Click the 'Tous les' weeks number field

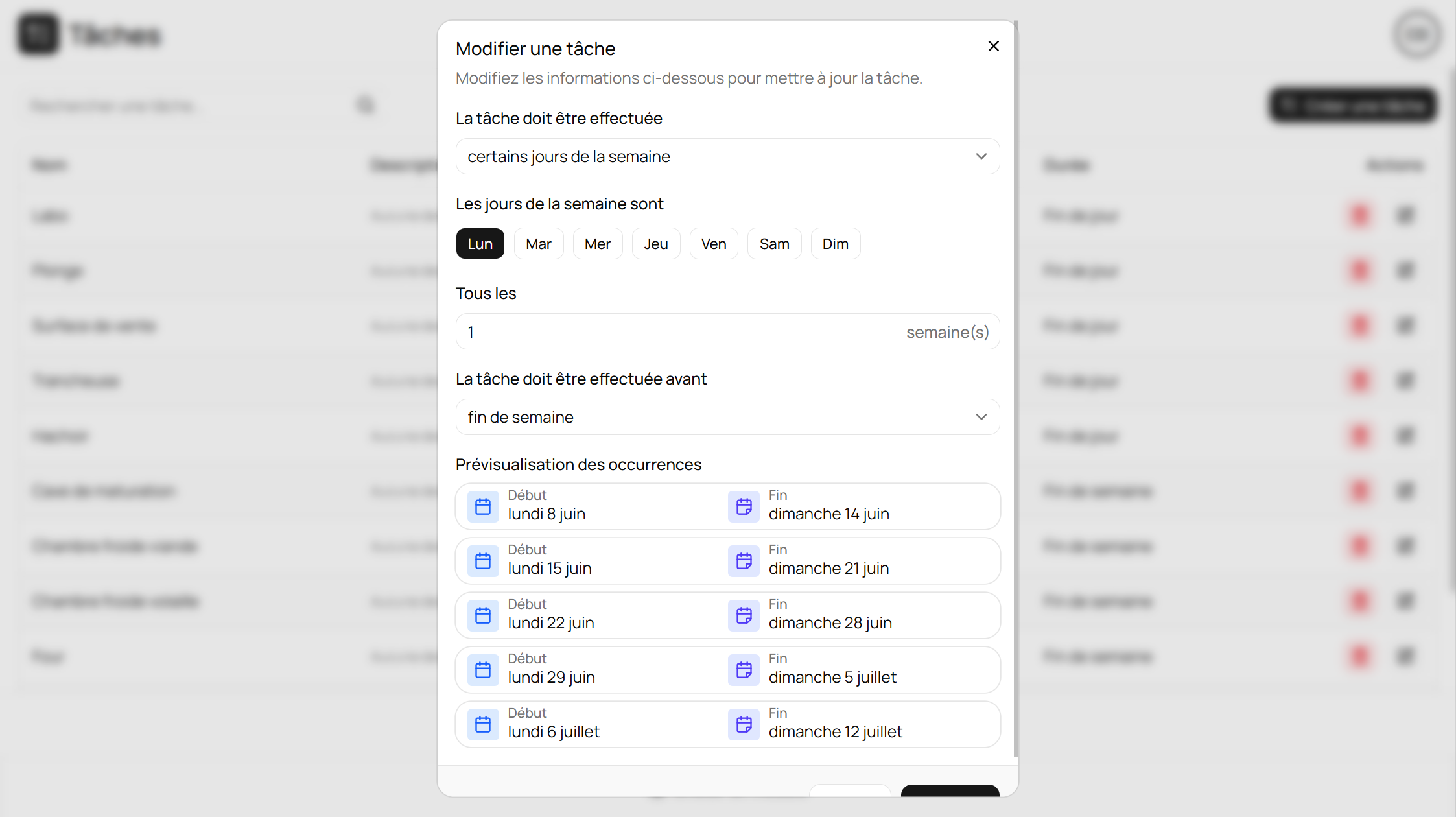[x=727, y=332]
